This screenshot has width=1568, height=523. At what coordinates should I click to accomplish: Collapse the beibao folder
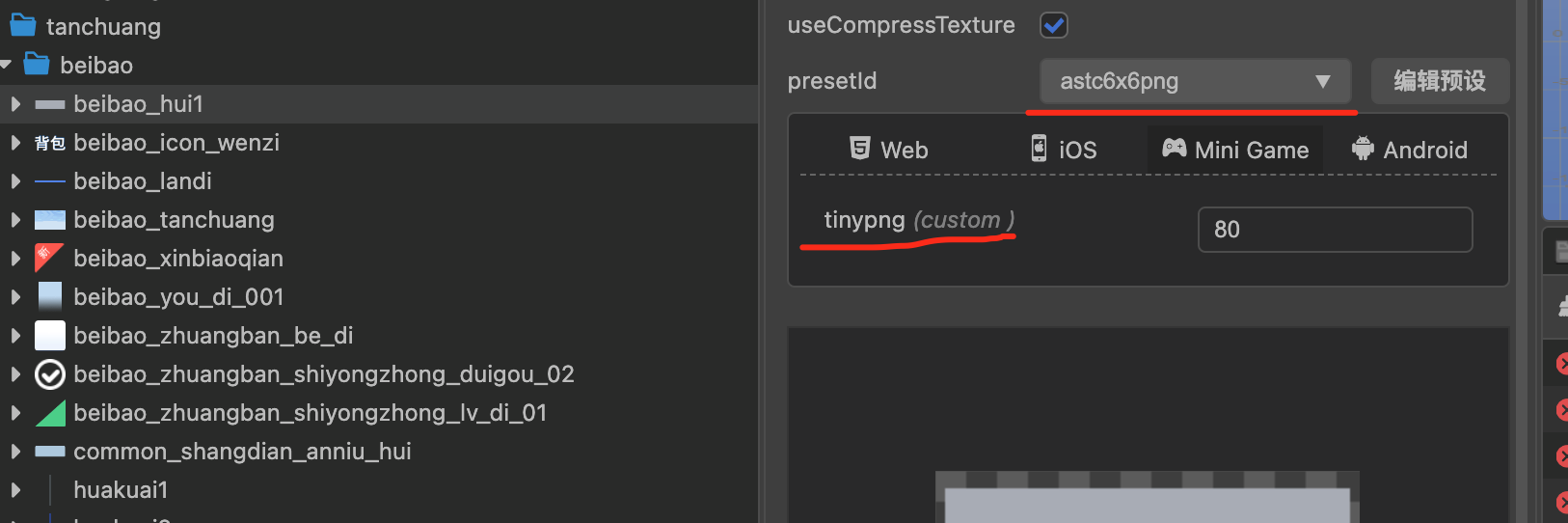7,65
